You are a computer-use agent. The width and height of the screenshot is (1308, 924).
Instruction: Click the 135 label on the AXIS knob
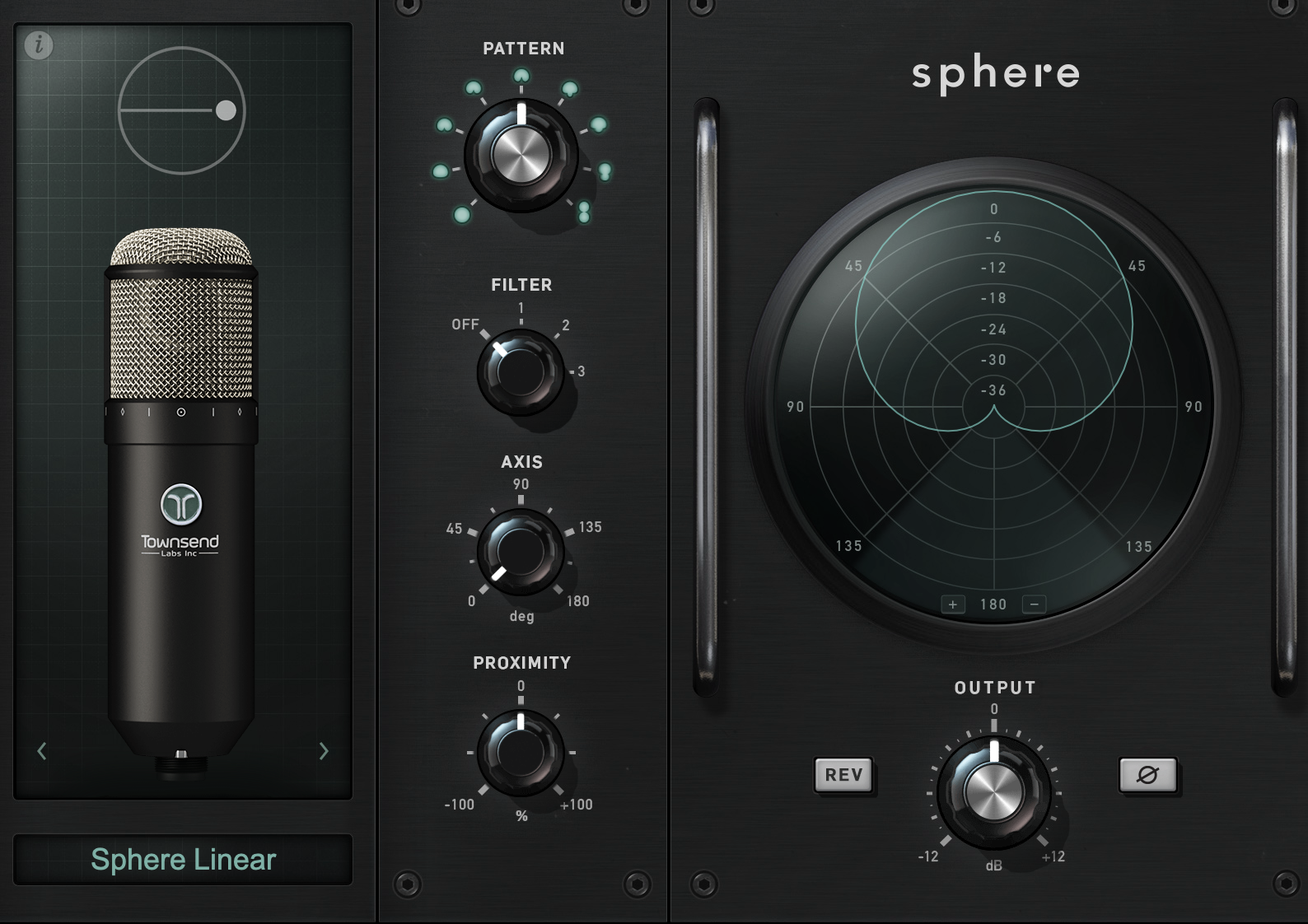pos(590,527)
